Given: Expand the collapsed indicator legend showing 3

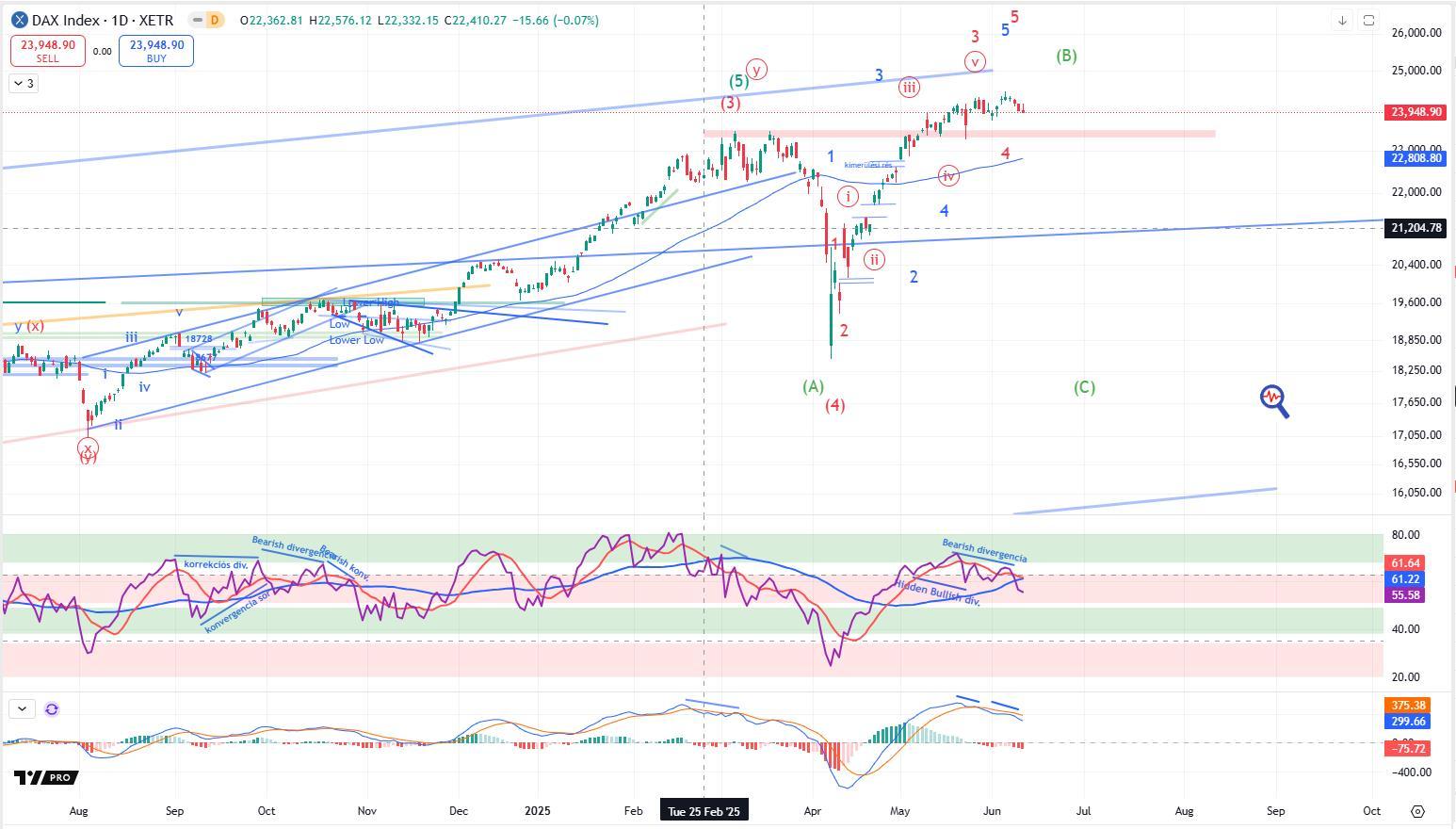Looking at the screenshot, I should click(24, 84).
